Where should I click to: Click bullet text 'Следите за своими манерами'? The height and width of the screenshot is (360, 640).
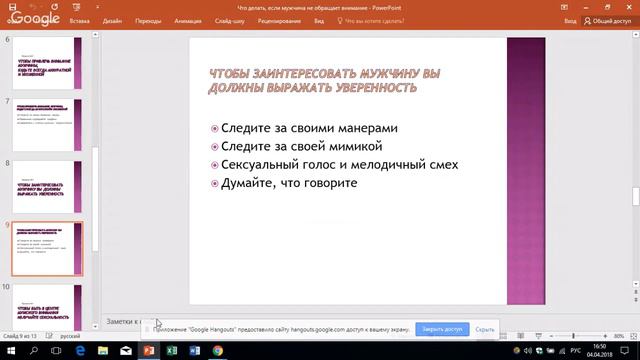click(x=309, y=128)
